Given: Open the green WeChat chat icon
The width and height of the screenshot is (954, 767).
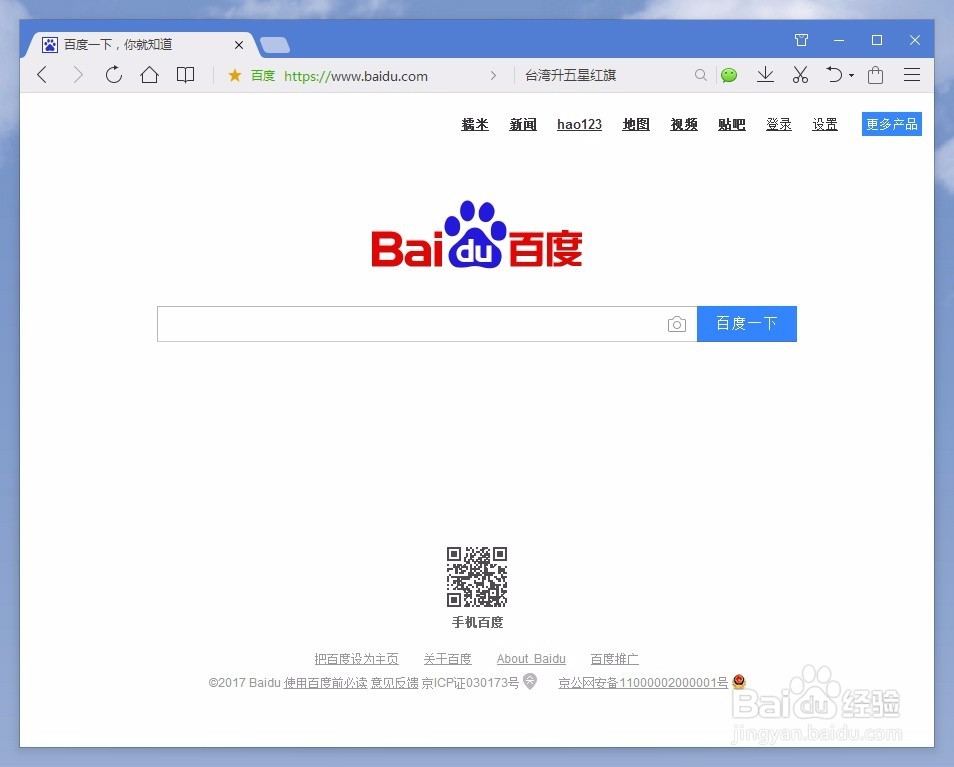Looking at the screenshot, I should [x=729, y=75].
